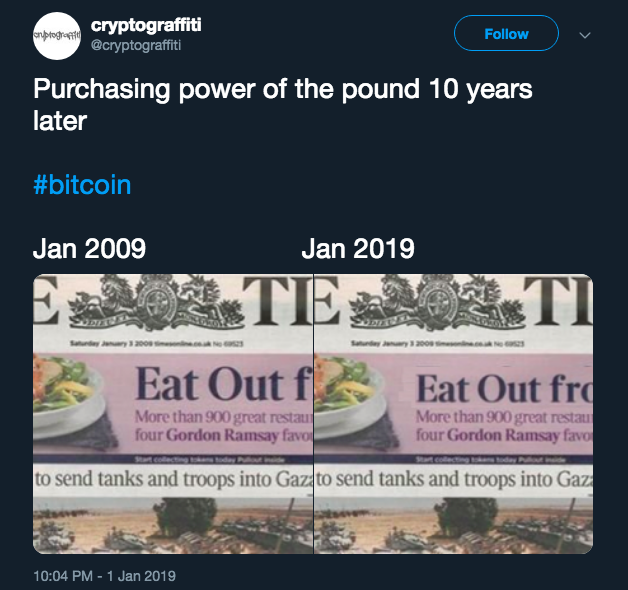Expand the tweet options chevron
The width and height of the screenshot is (628, 590).
586,35
